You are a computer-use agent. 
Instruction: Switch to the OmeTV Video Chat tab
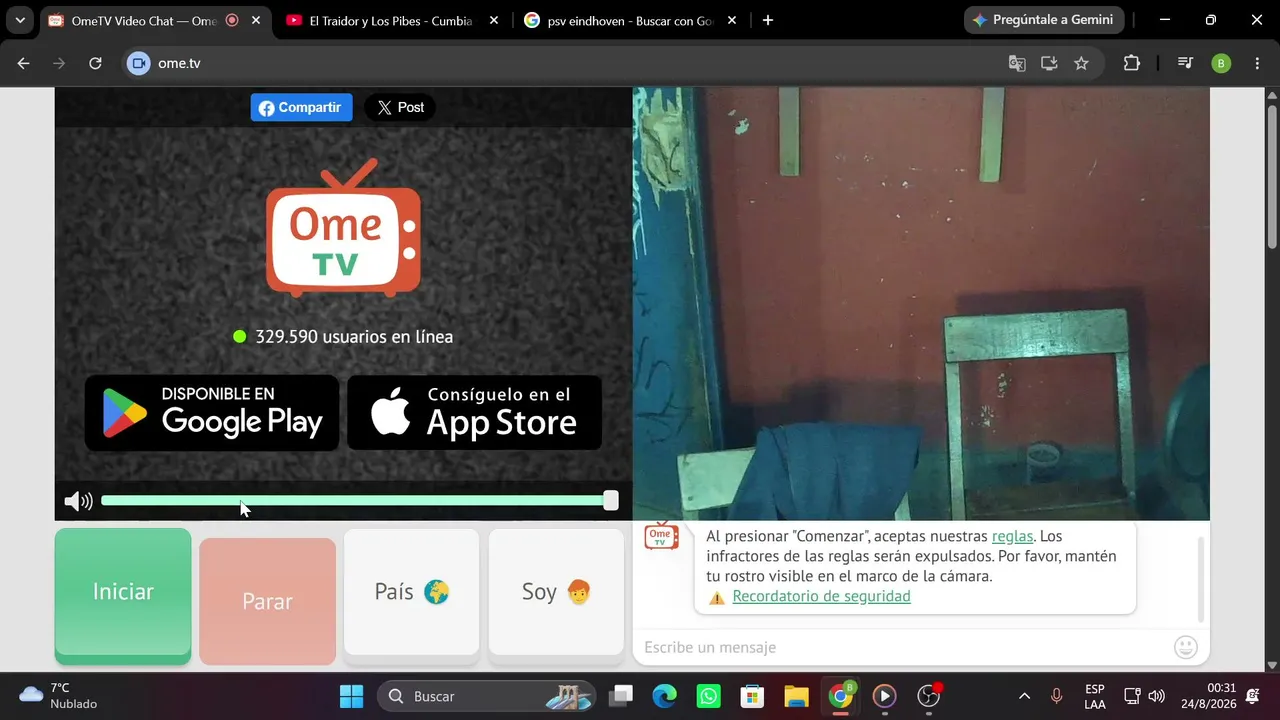point(143,21)
